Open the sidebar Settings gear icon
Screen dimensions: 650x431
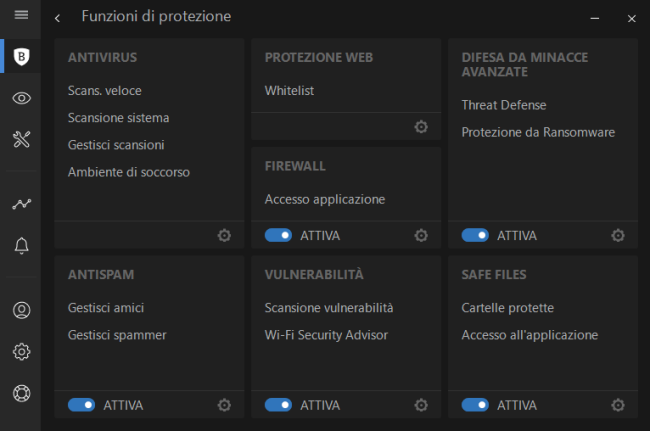coord(21,351)
